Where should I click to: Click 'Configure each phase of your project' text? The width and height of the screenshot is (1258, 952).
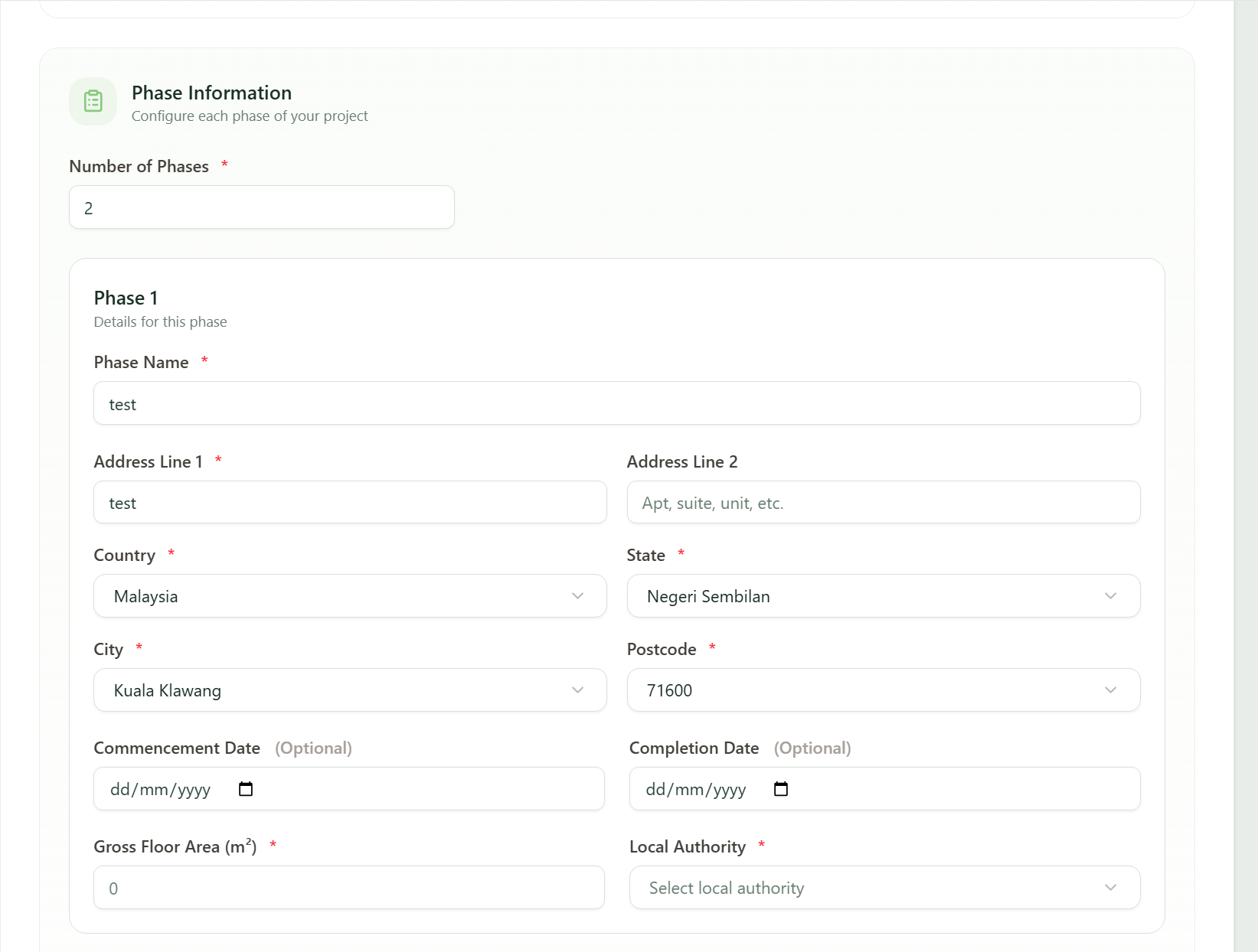coord(250,116)
